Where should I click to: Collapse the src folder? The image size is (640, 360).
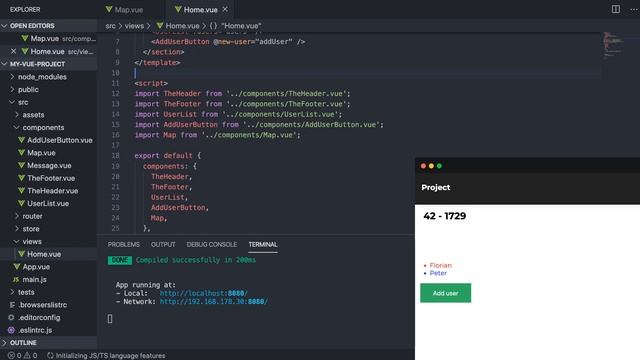(x=12, y=102)
